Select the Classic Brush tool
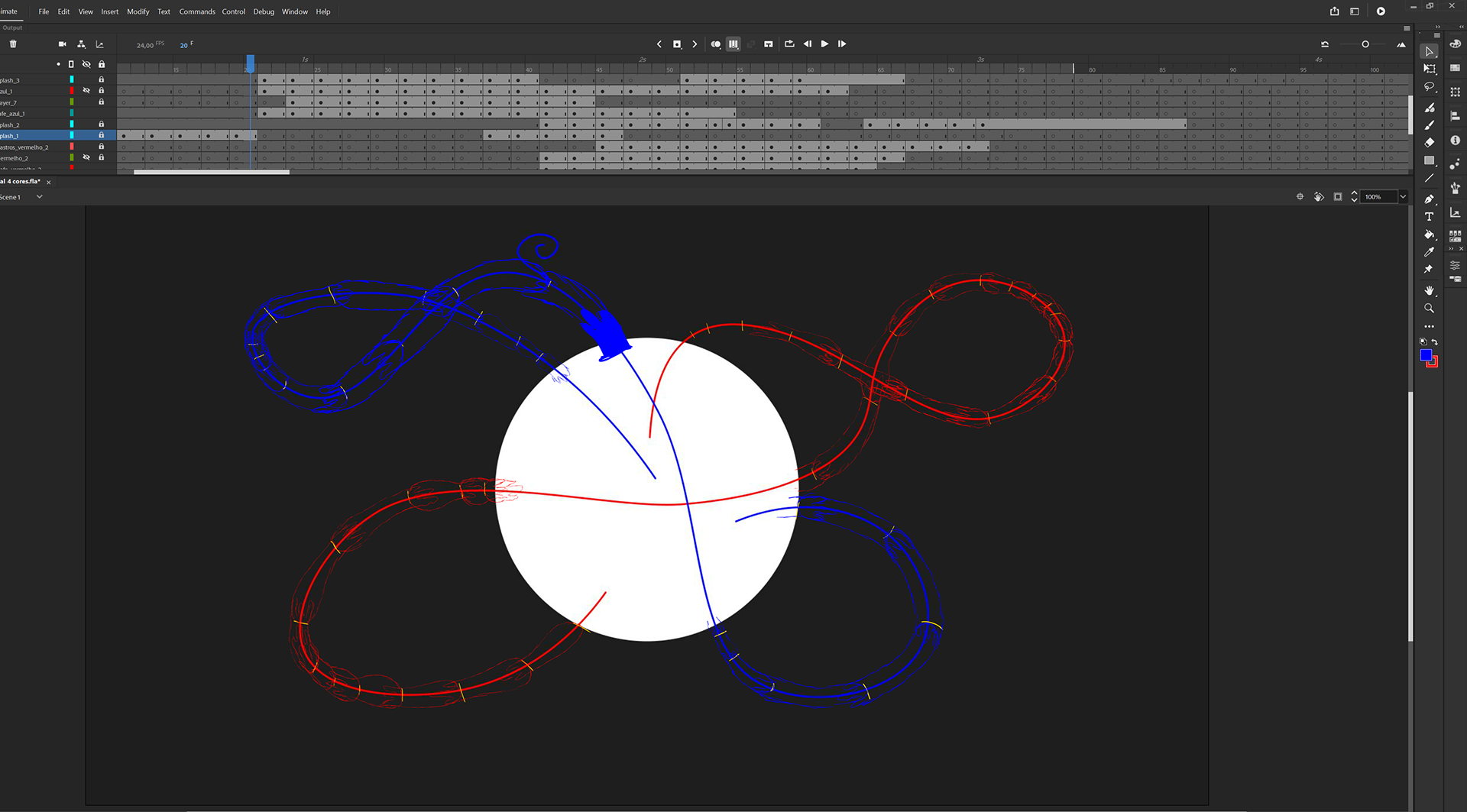Image resolution: width=1467 pixels, height=812 pixels. pyautogui.click(x=1429, y=125)
